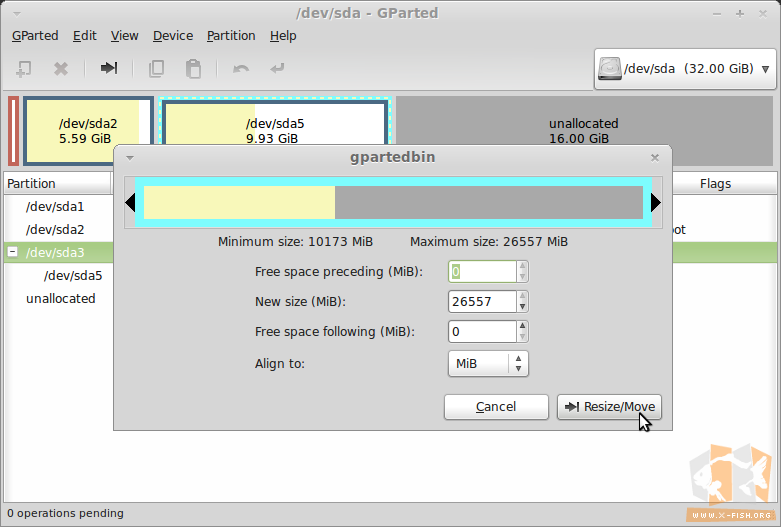Viewport: 781px width, 527px height.
Task: Open the GParted menu
Action: point(35,36)
